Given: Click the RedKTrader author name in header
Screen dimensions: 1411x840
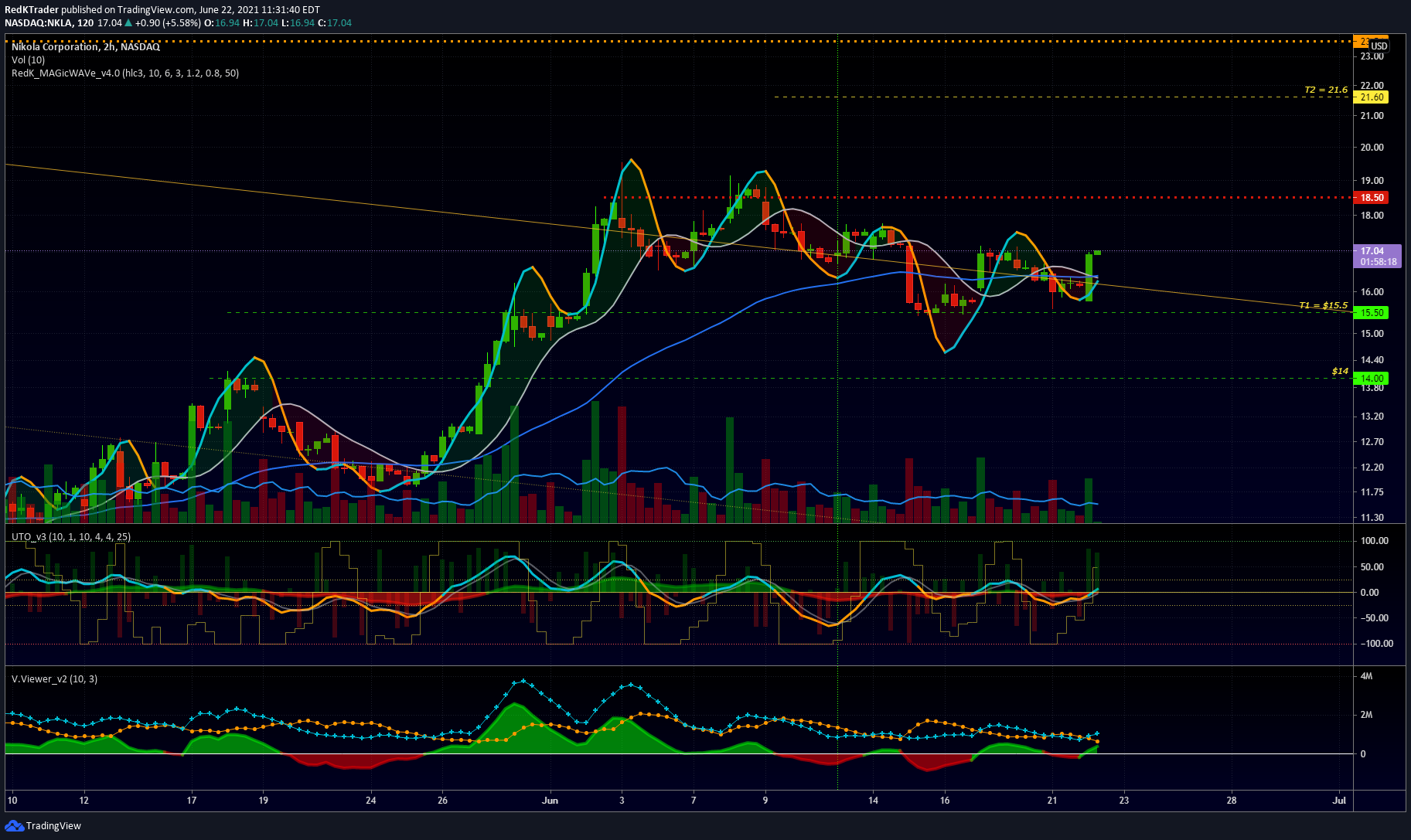Looking at the screenshot, I should (x=32, y=9).
